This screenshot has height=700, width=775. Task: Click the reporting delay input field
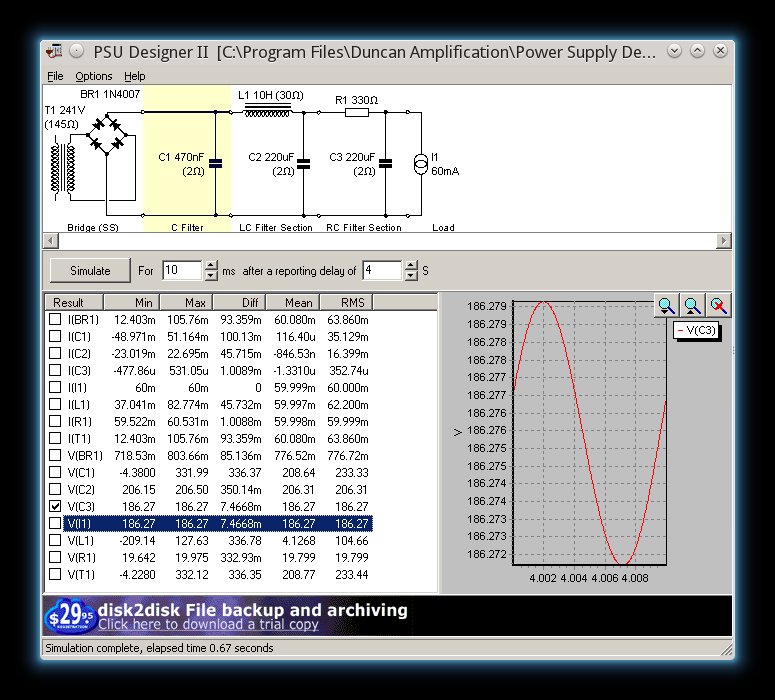[x=383, y=270]
